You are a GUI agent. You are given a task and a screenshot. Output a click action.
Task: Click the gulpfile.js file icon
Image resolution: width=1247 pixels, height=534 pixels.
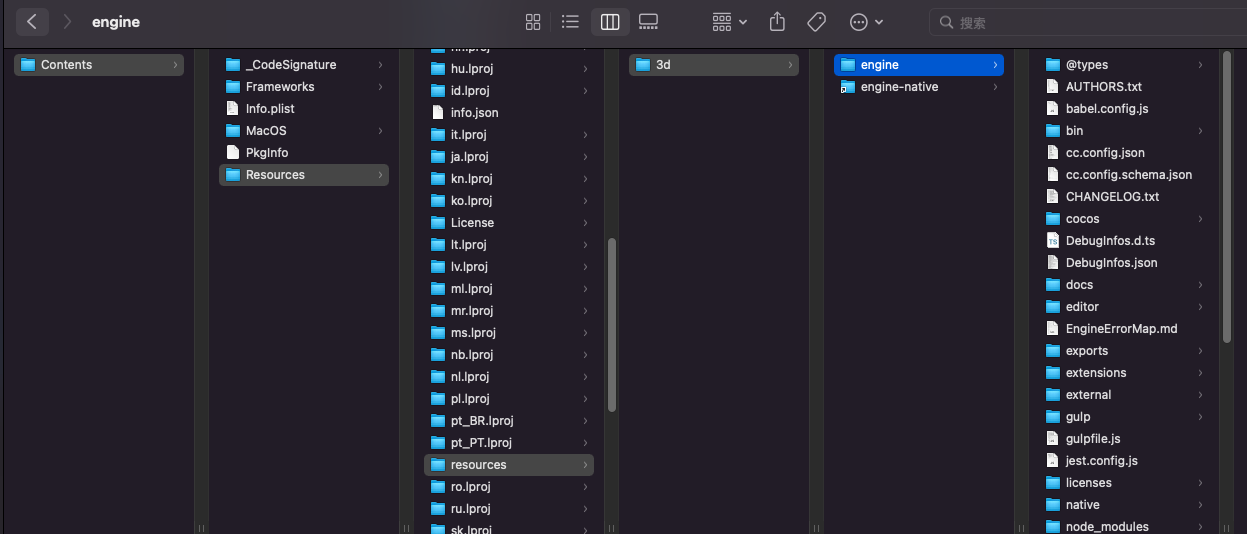[x=1052, y=439]
